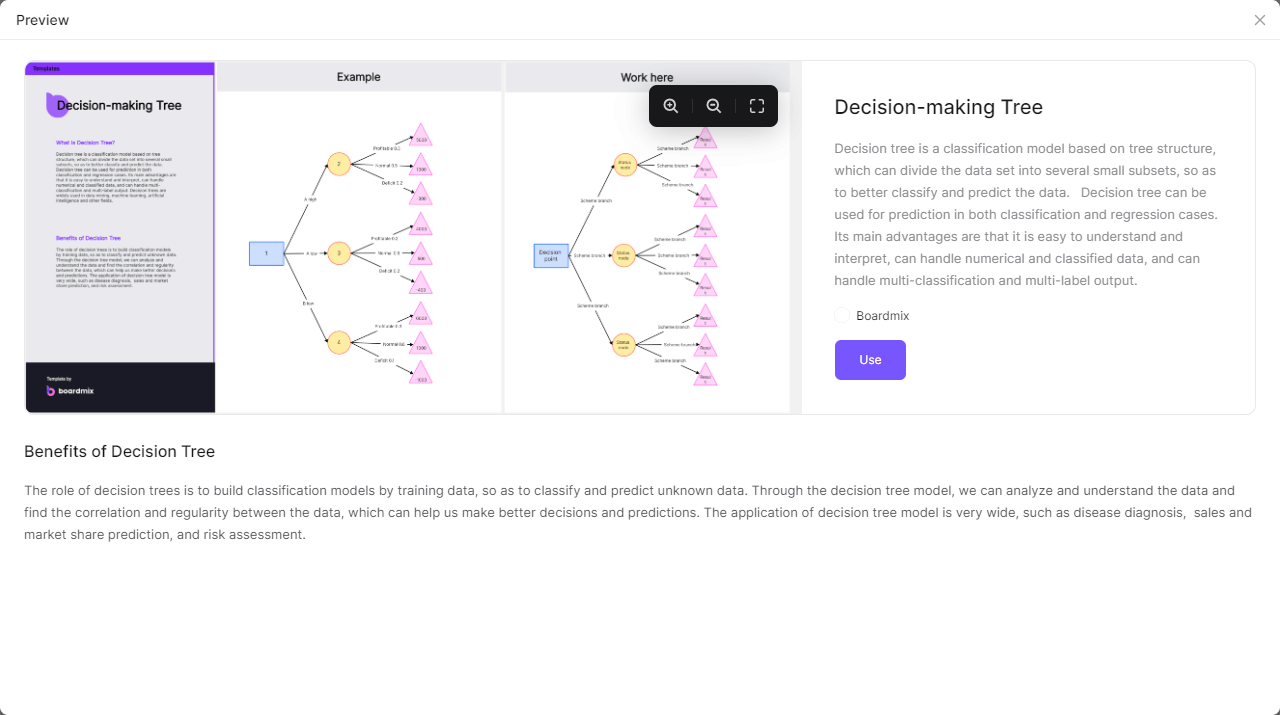Screen dimensions: 1280x715
Task: Click yellow circle node 2 in Example
Action: 339,164
